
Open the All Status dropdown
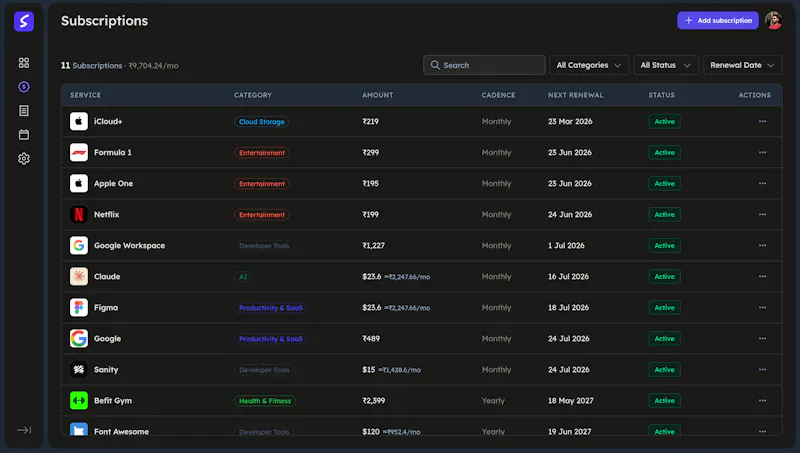click(666, 65)
